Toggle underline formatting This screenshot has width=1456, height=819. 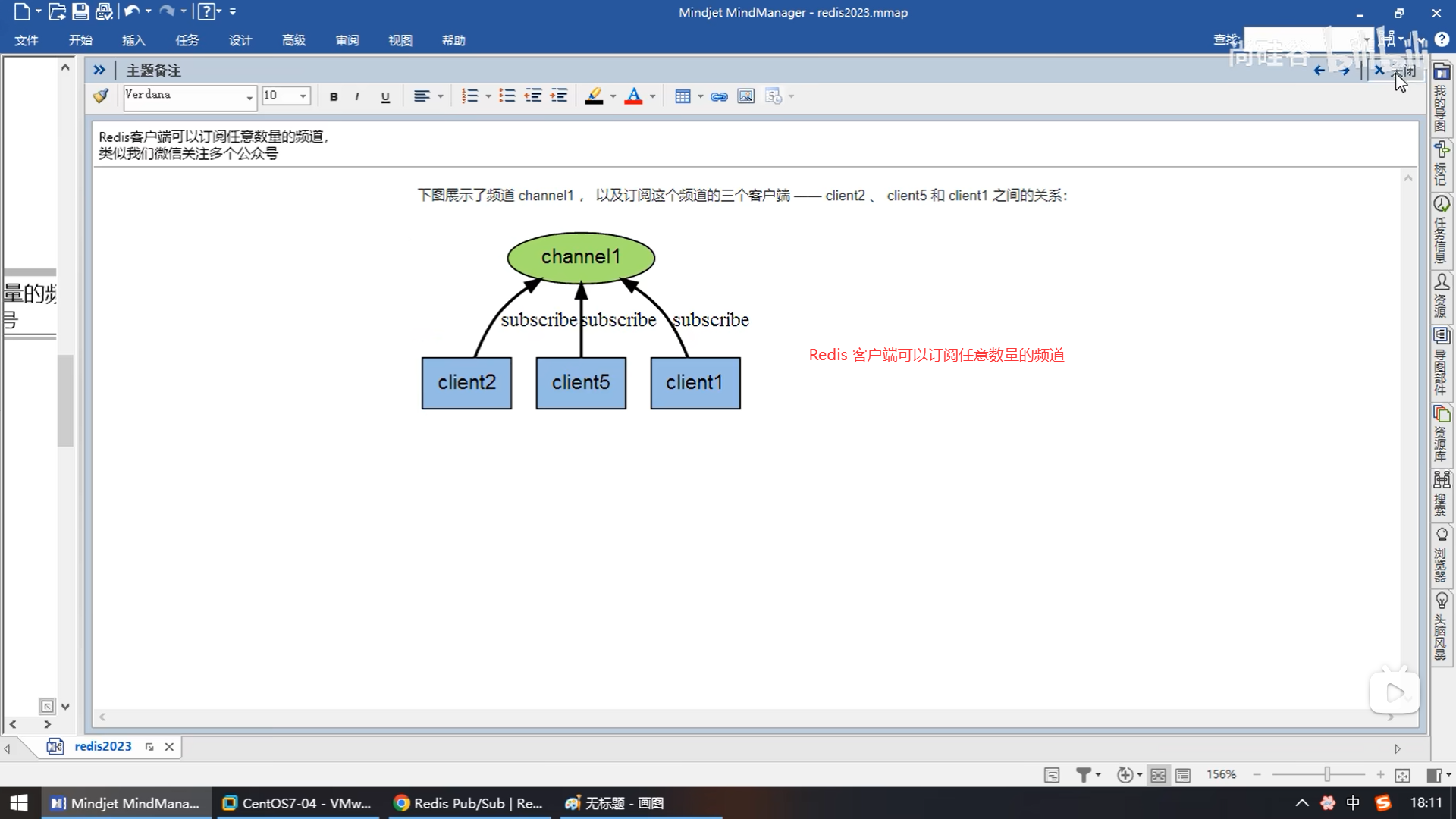385,96
